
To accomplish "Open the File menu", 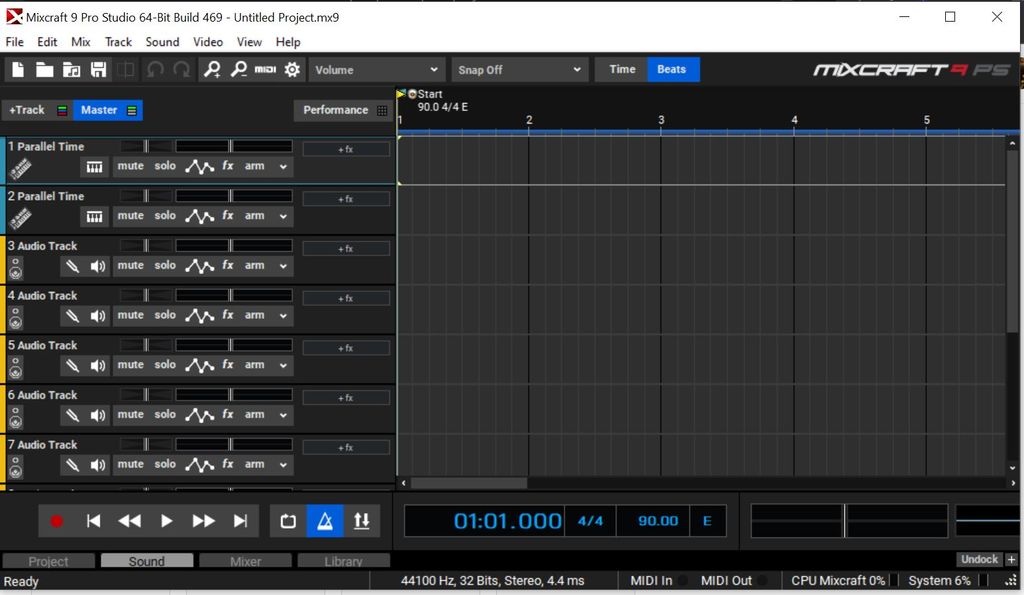I will click(x=14, y=42).
